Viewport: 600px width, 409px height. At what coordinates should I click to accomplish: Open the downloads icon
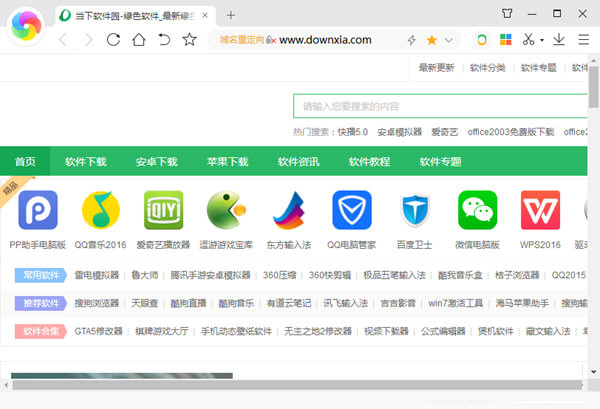(559, 39)
